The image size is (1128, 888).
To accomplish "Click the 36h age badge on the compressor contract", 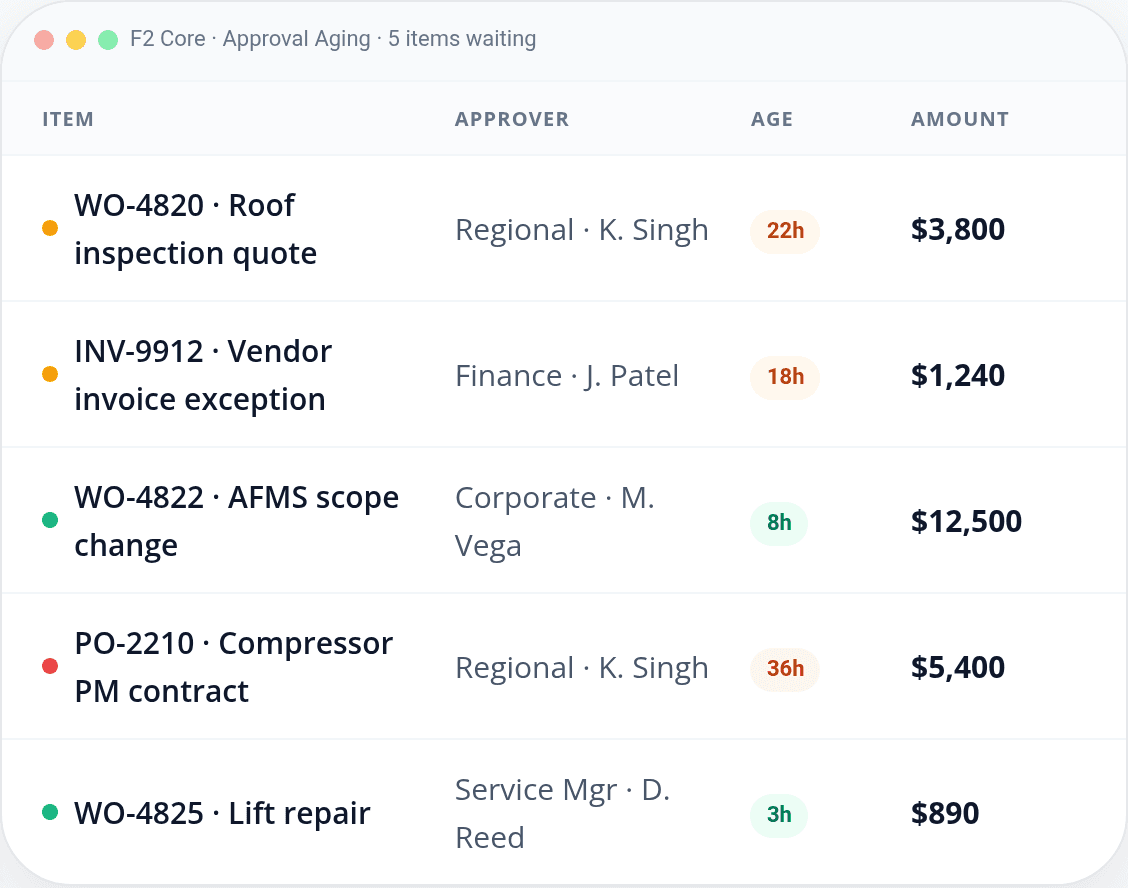I will pos(784,669).
